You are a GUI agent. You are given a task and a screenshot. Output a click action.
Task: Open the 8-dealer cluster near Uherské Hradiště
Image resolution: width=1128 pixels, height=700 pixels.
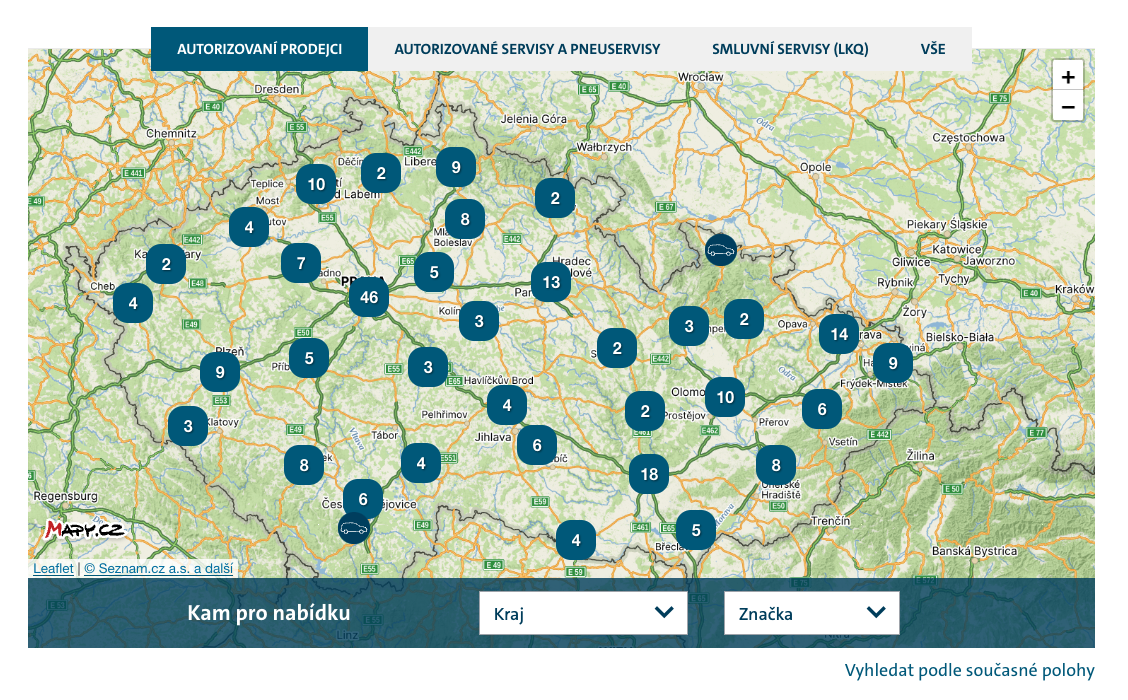776,465
